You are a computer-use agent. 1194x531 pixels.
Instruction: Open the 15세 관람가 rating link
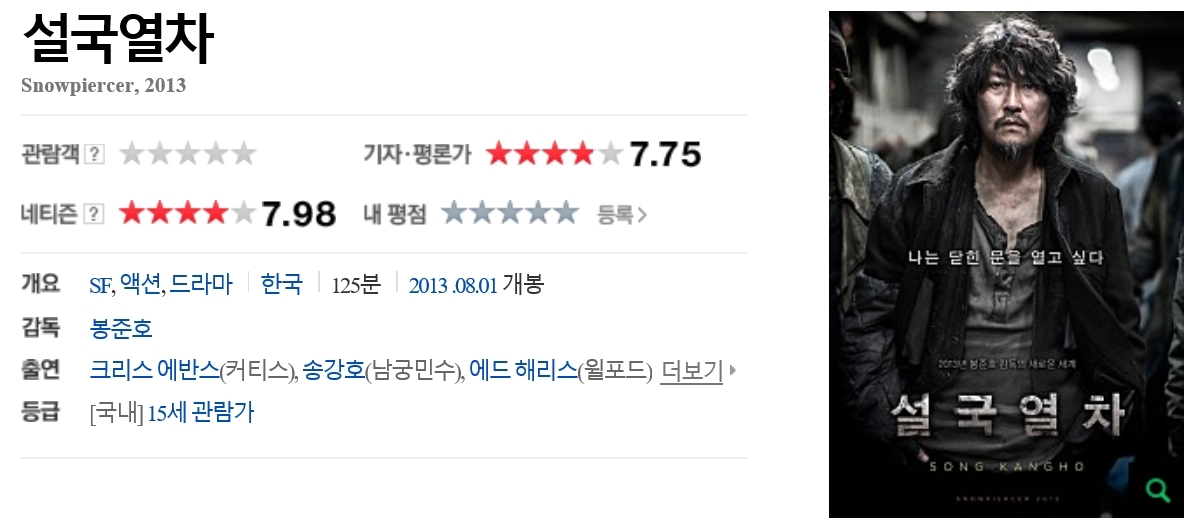[x=200, y=413]
